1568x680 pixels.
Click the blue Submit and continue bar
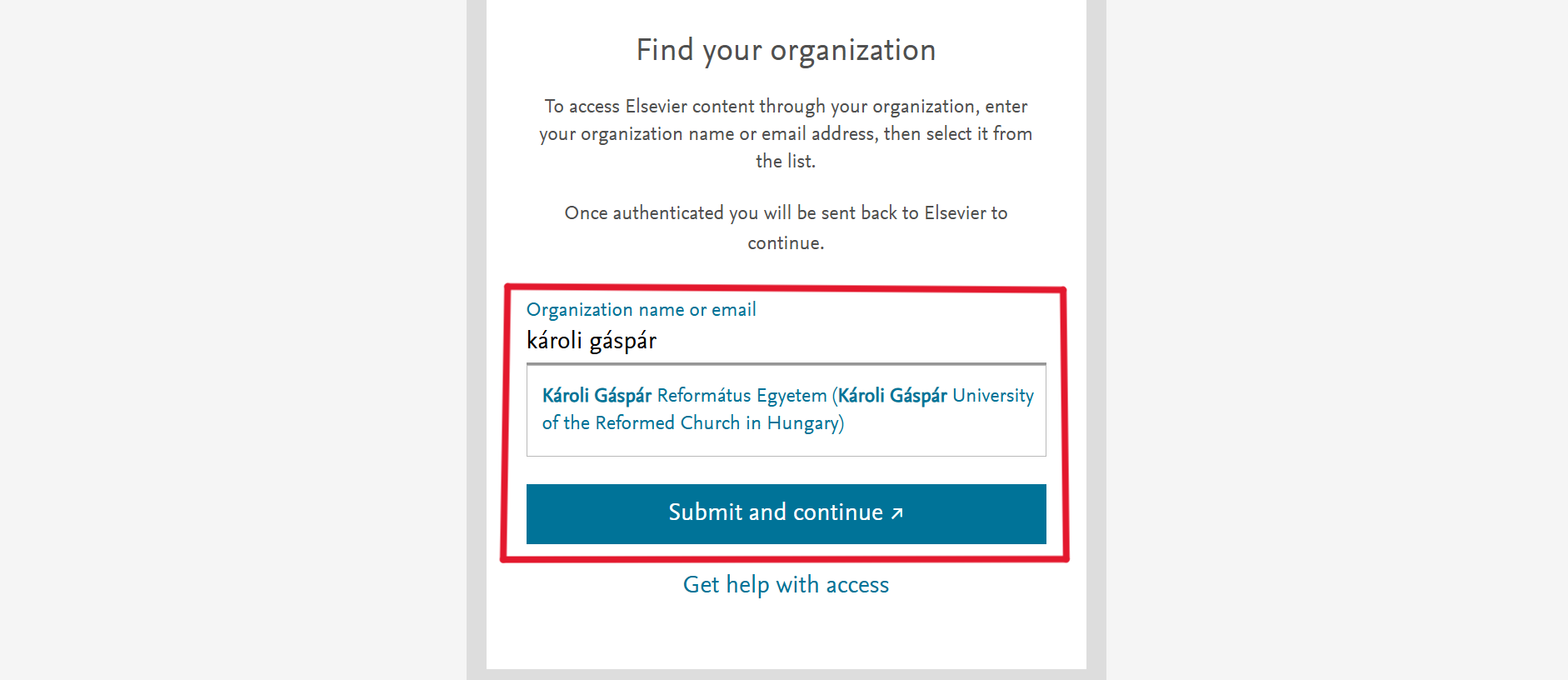[x=786, y=513]
